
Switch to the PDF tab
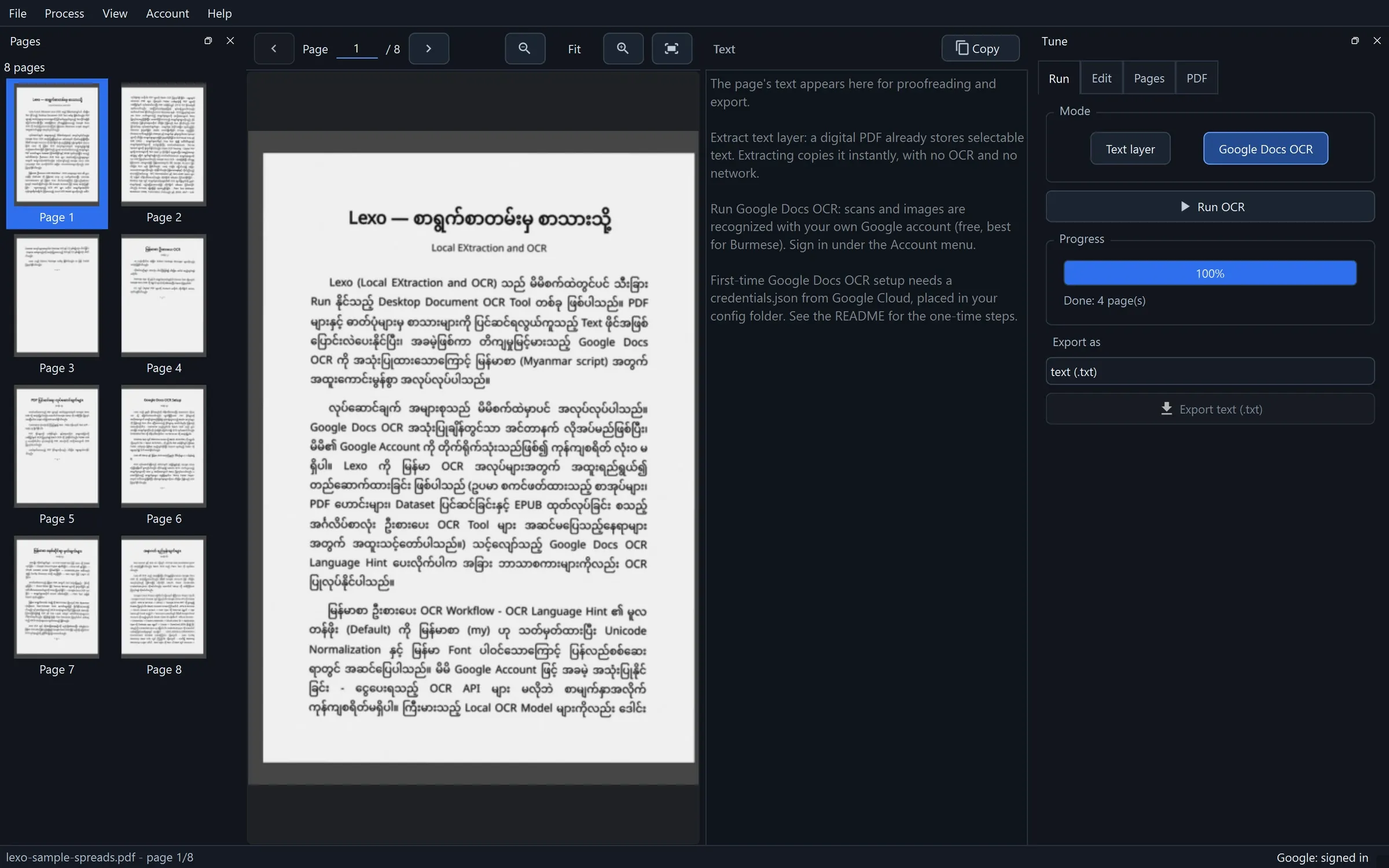pyautogui.click(x=1196, y=78)
